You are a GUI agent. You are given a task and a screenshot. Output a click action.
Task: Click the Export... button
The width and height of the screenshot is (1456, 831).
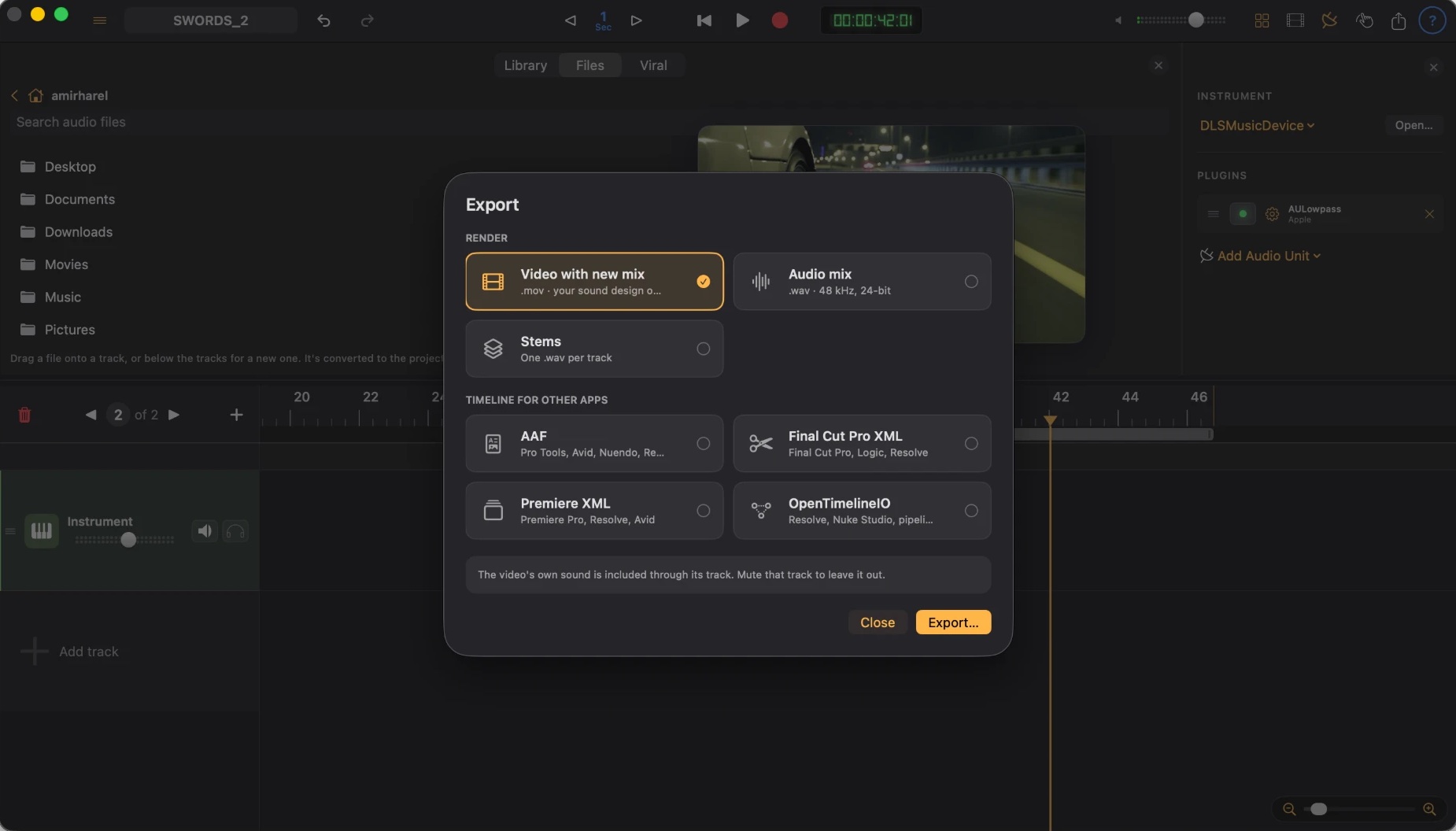(953, 622)
